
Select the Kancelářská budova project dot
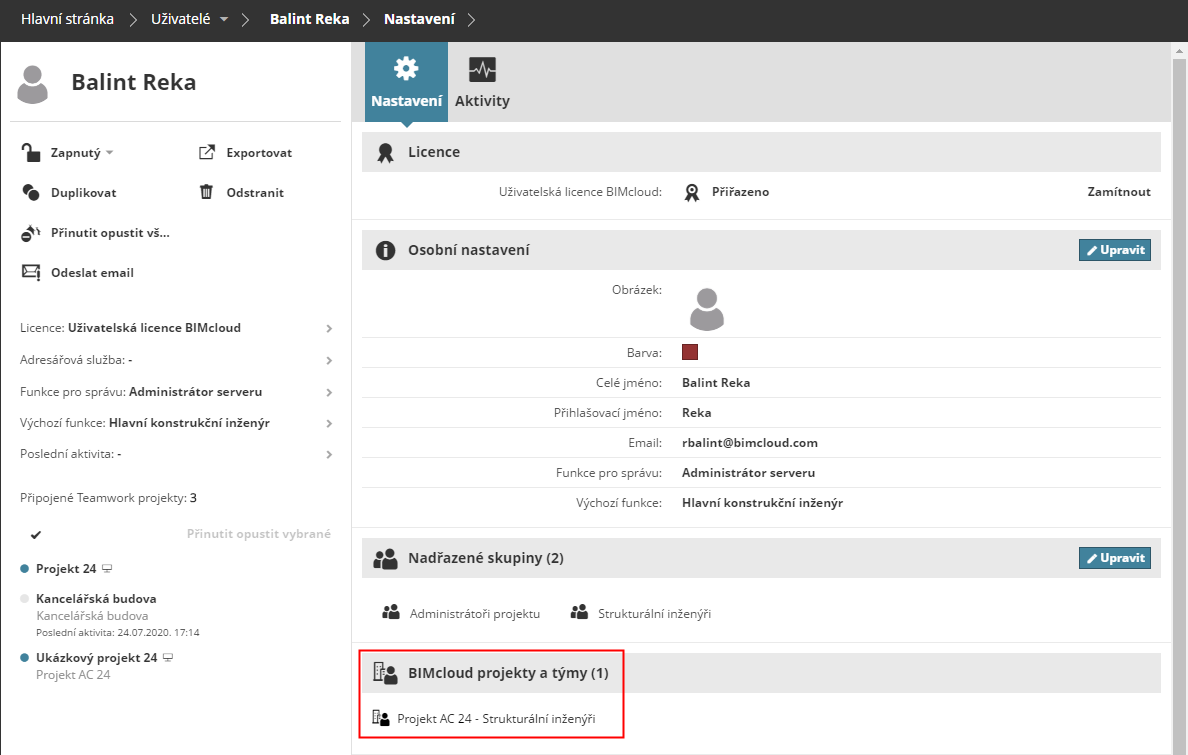pos(25,598)
